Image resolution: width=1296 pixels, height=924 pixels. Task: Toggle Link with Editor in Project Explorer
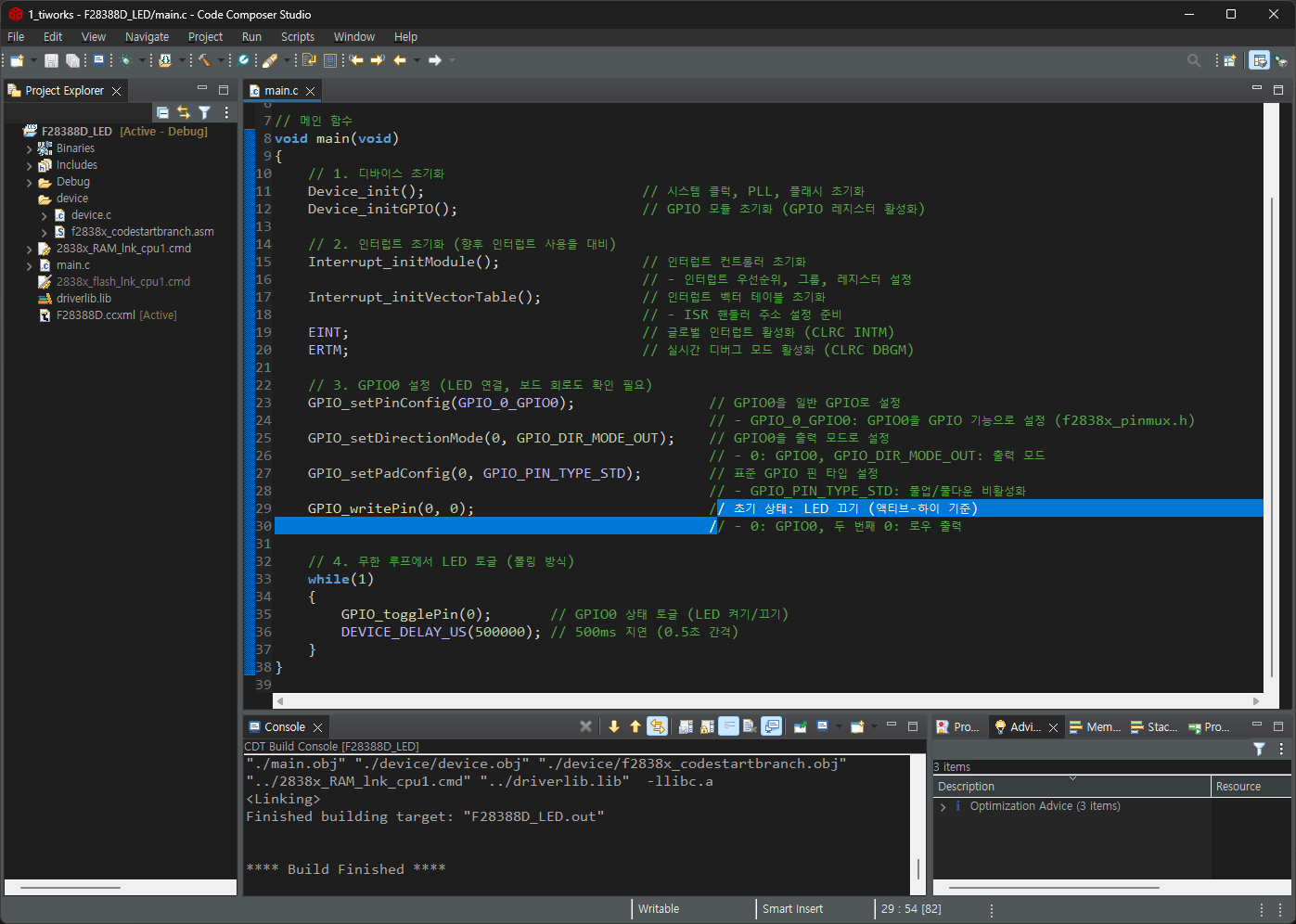click(x=184, y=112)
